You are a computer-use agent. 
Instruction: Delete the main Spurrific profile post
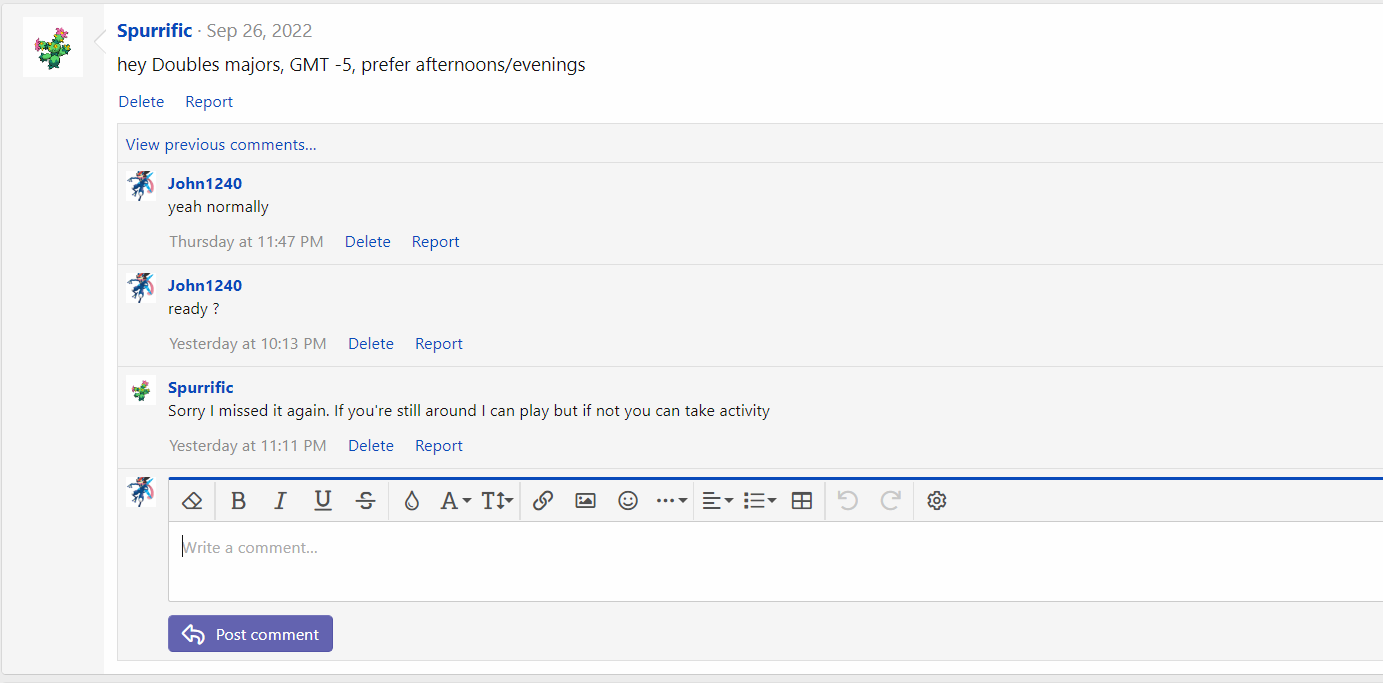click(141, 102)
